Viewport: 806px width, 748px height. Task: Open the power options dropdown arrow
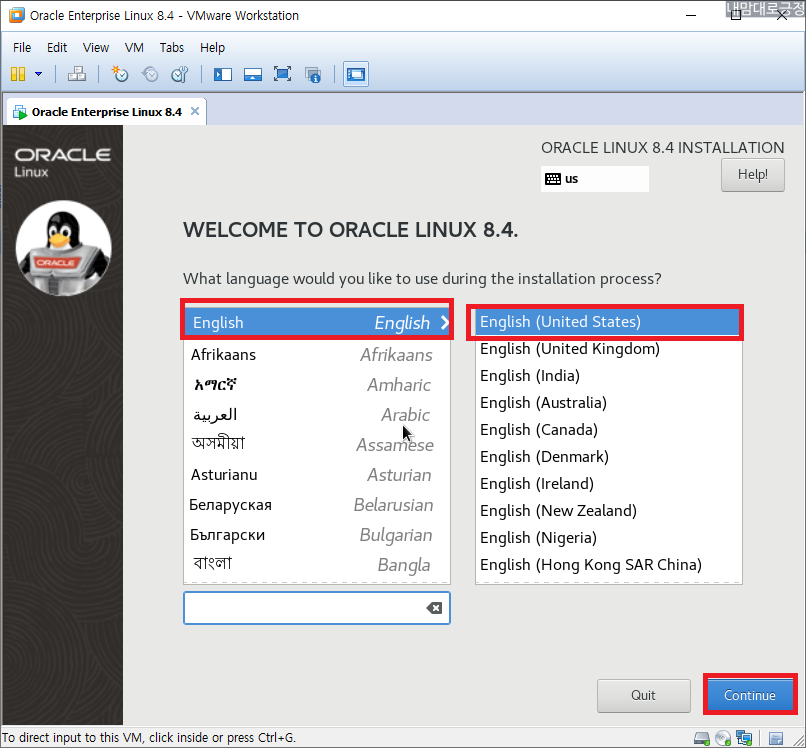click(39, 74)
